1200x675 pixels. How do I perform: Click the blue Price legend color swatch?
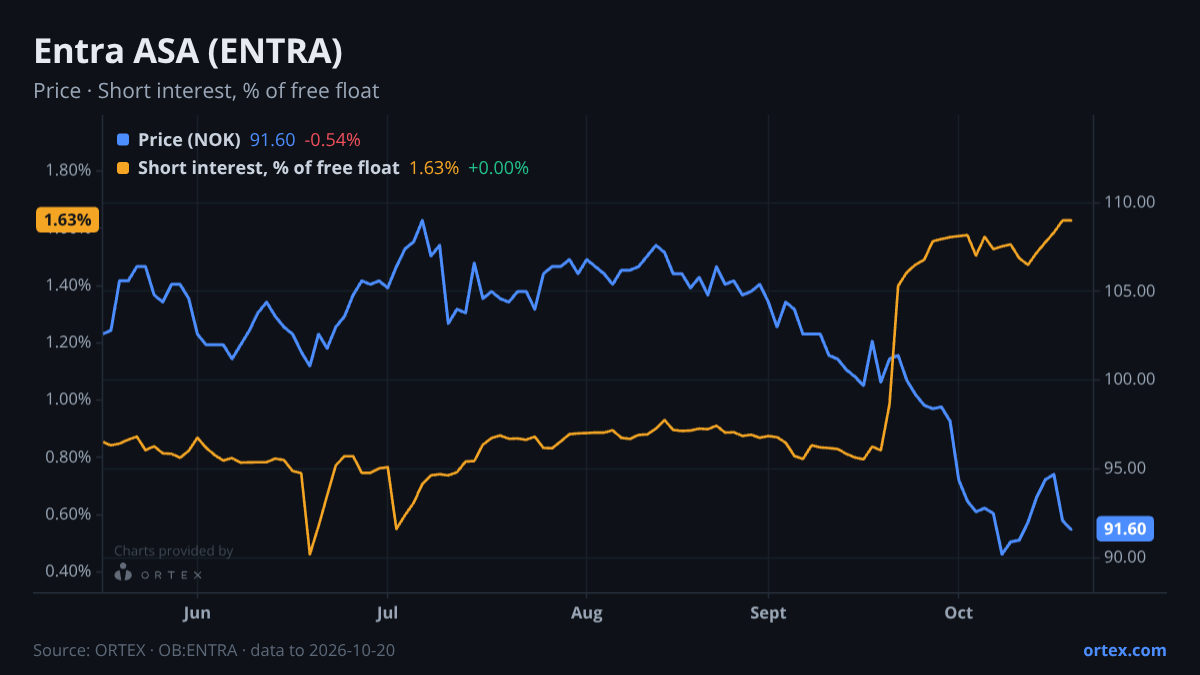click(123, 140)
